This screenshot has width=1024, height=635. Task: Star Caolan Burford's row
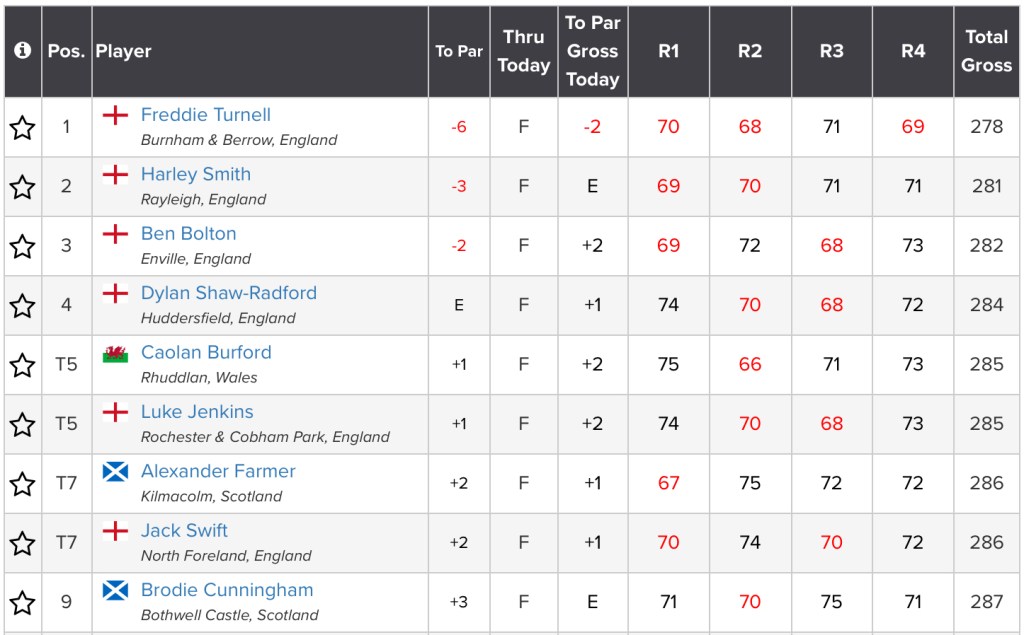click(22, 365)
